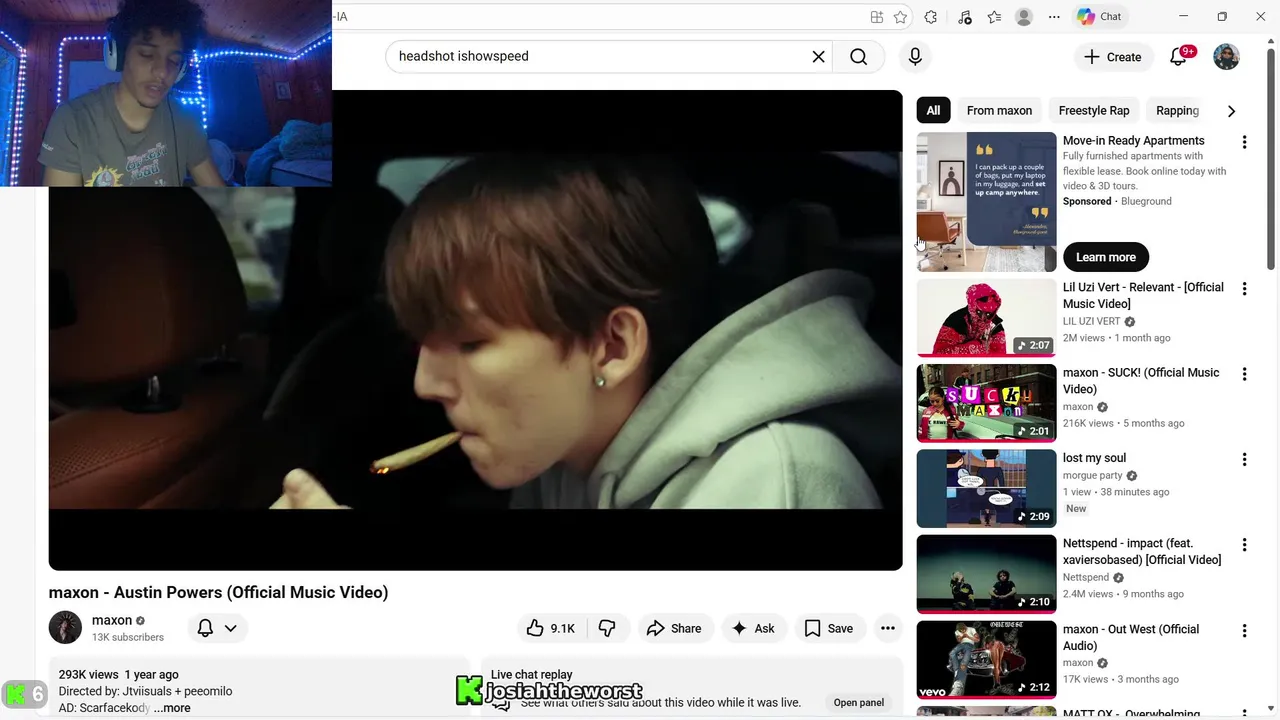Click the Move-in Ready Apartments ad image

point(986,202)
